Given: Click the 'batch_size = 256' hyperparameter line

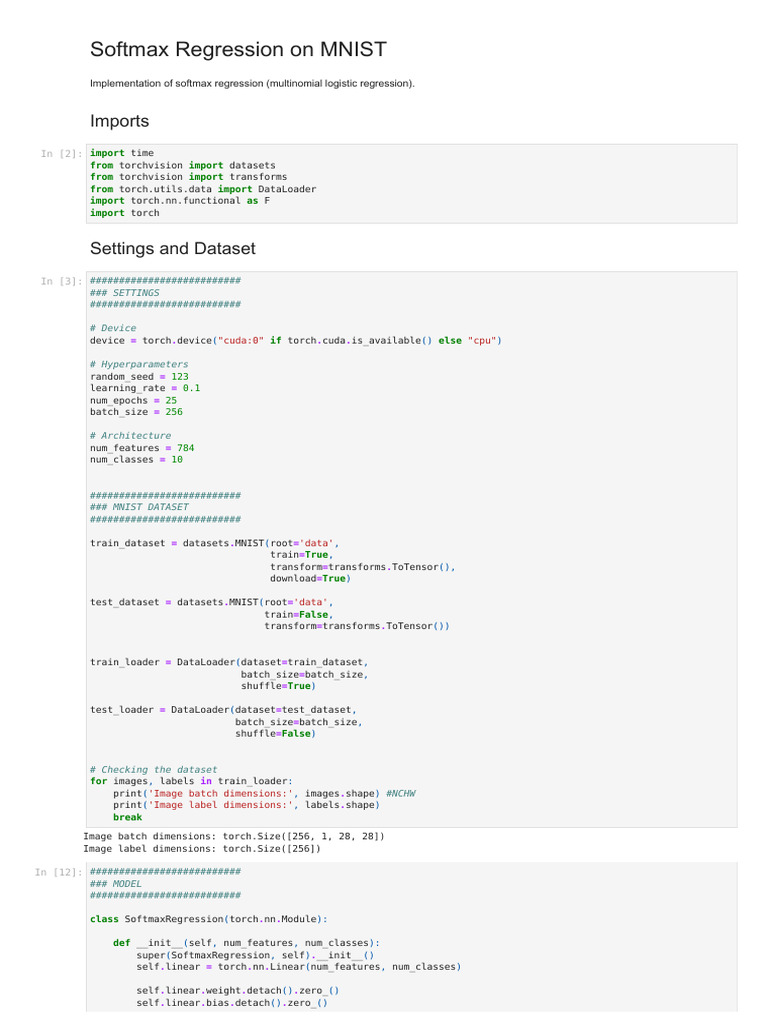Looking at the screenshot, I should coord(136,412).
